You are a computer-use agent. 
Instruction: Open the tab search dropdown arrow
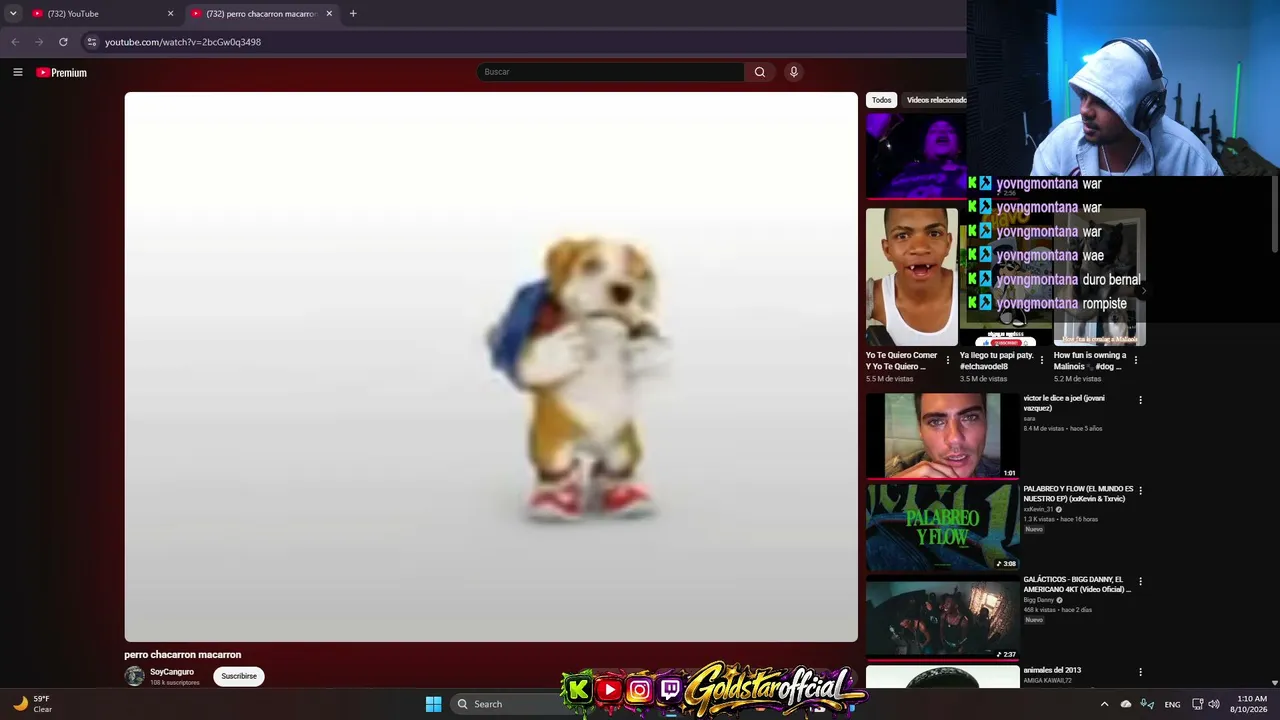pyautogui.click(x=13, y=14)
